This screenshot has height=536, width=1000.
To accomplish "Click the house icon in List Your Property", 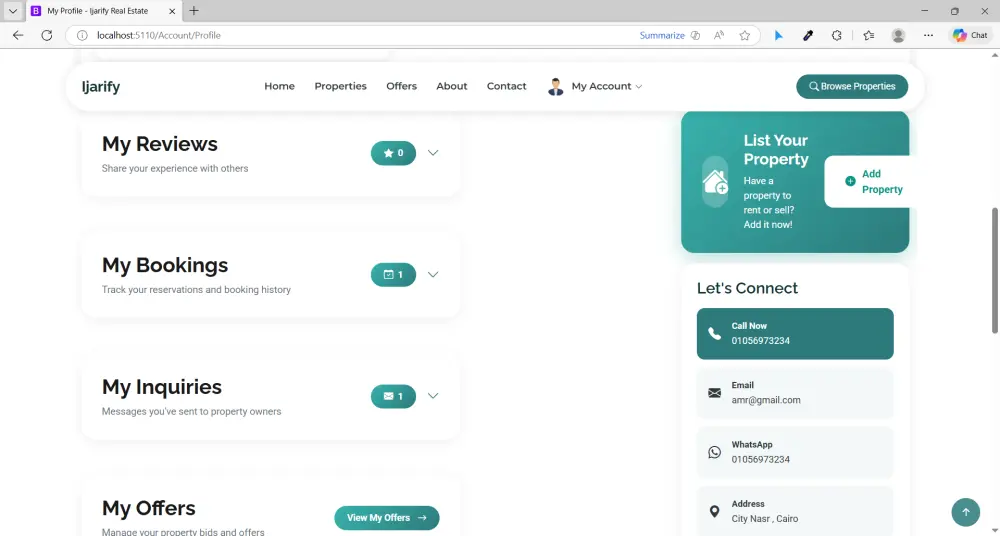I will click(715, 182).
